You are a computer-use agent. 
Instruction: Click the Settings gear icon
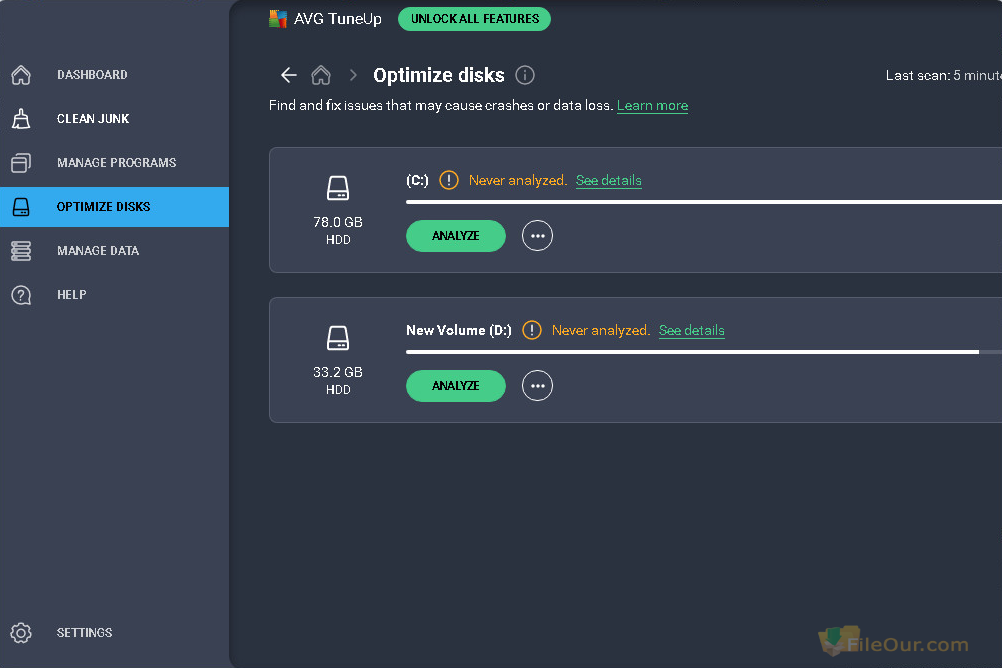tap(21, 633)
